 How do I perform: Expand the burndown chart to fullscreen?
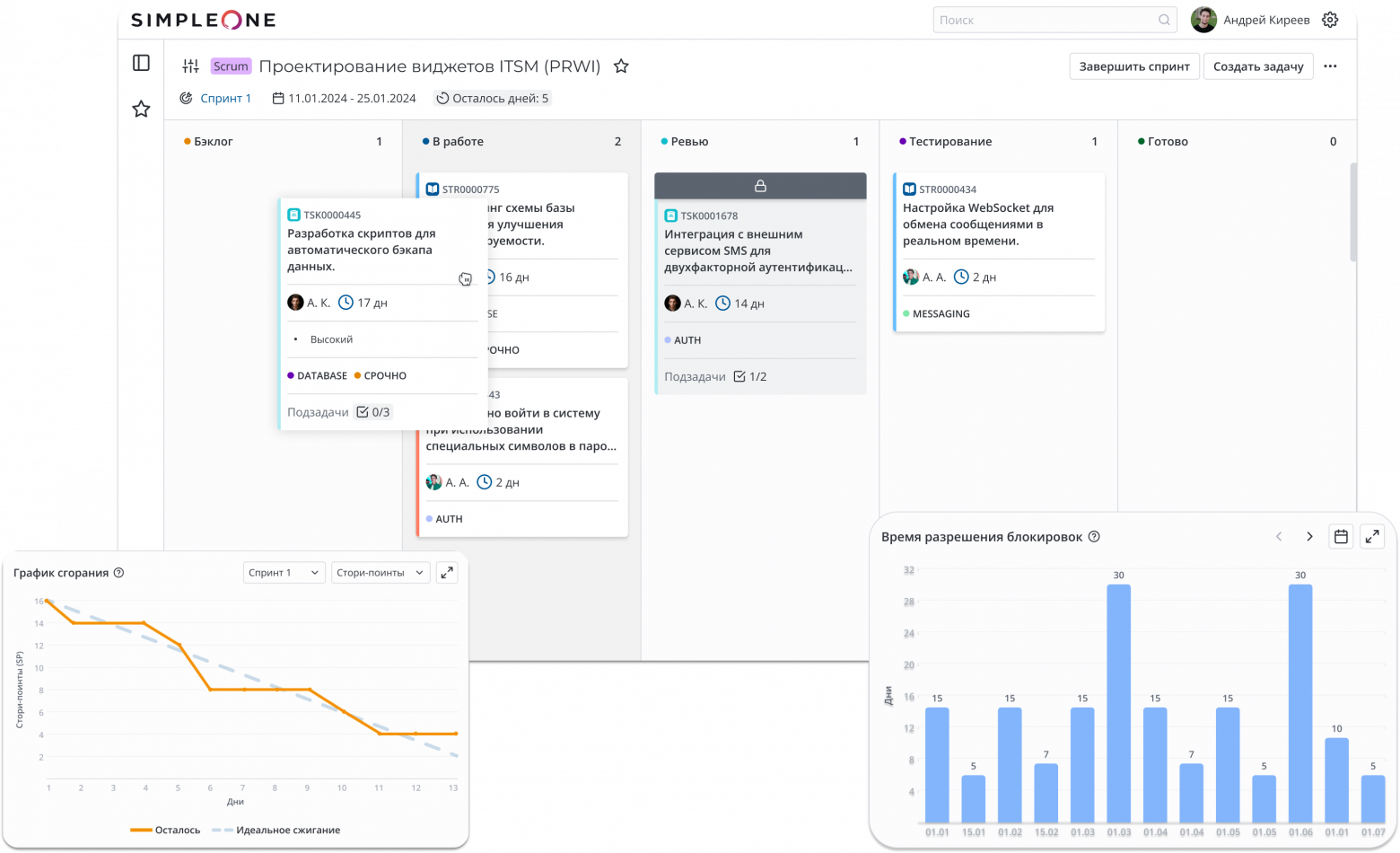(x=447, y=572)
